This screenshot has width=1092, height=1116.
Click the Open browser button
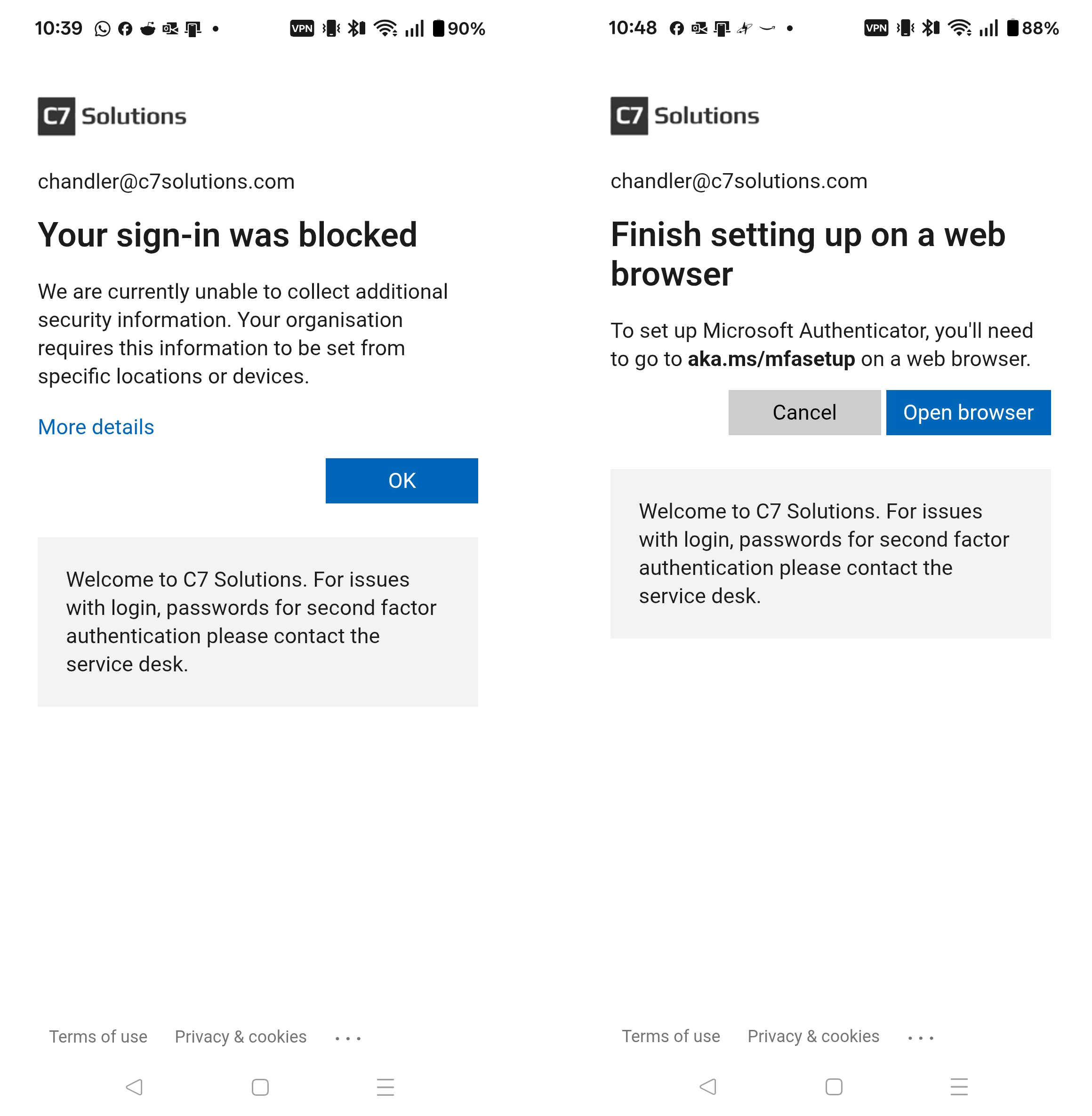(968, 413)
